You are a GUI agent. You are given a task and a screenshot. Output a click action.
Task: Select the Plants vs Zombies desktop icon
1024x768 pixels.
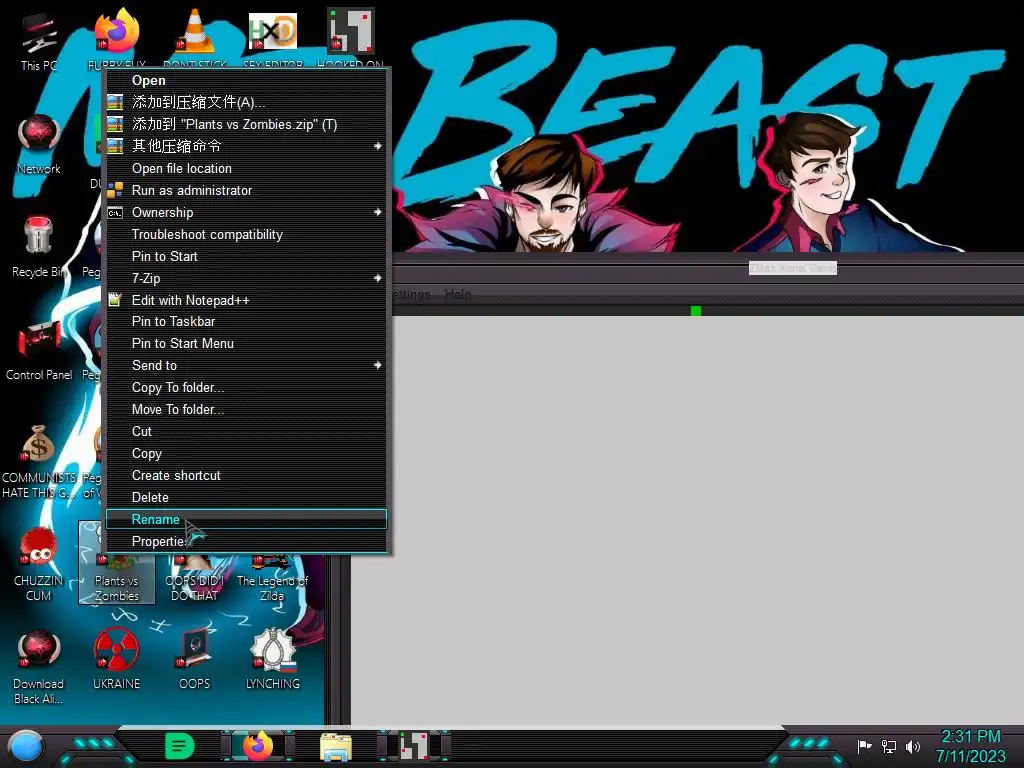[117, 579]
